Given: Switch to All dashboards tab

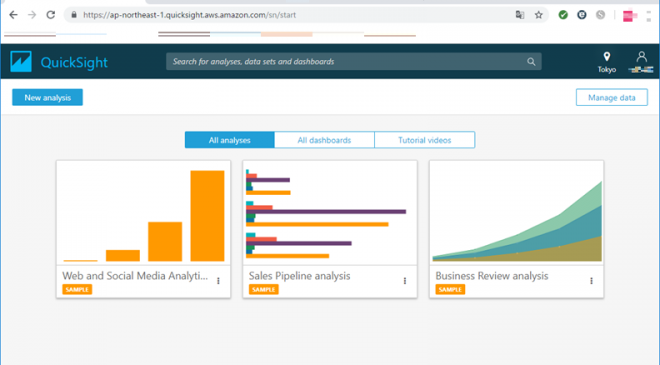Looking at the screenshot, I should [x=324, y=140].
